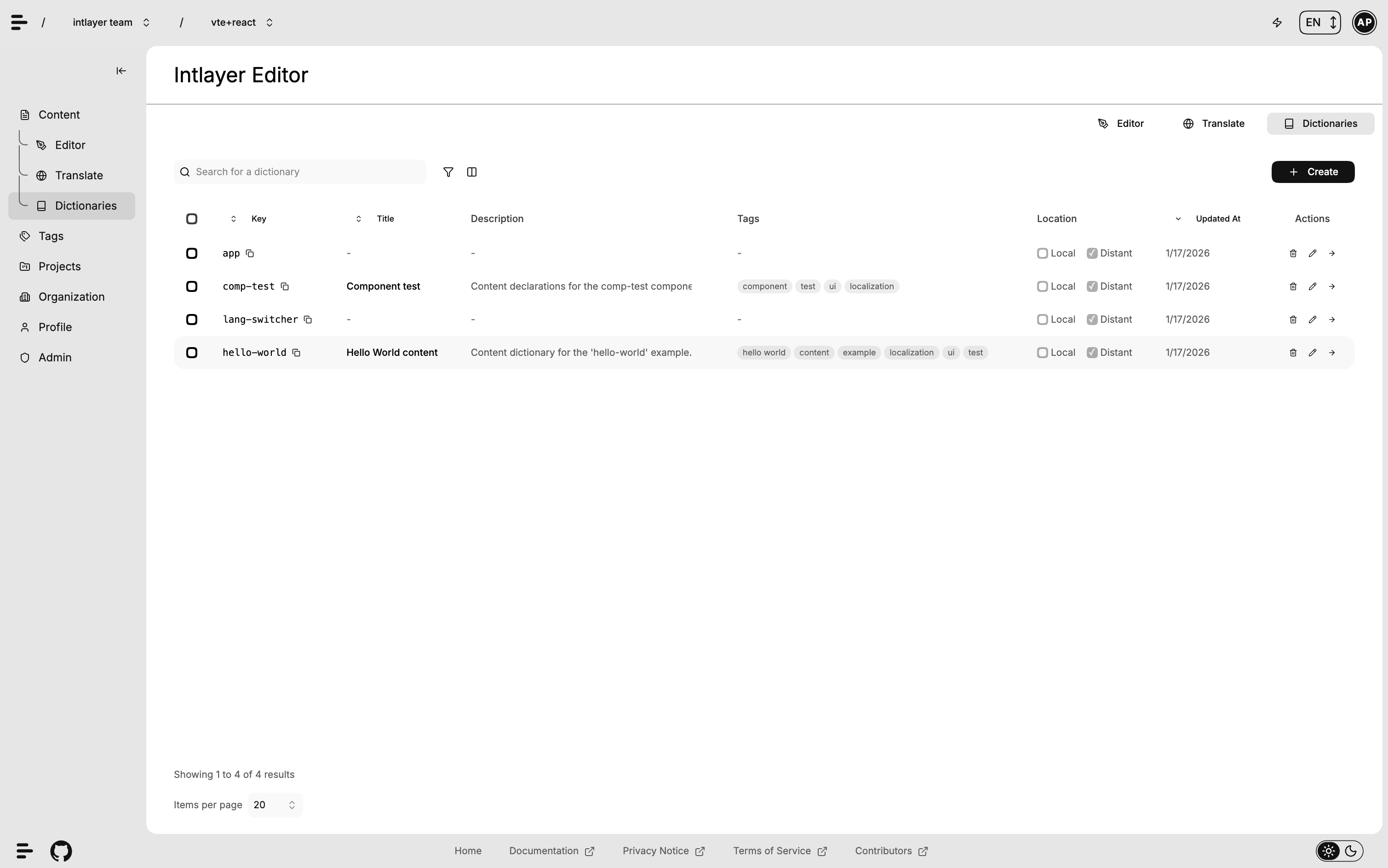Select the checkbox for the hello-world row
Image resolution: width=1388 pixels, height=868 pixels.
pyautogui.click(x=191, y=352)
